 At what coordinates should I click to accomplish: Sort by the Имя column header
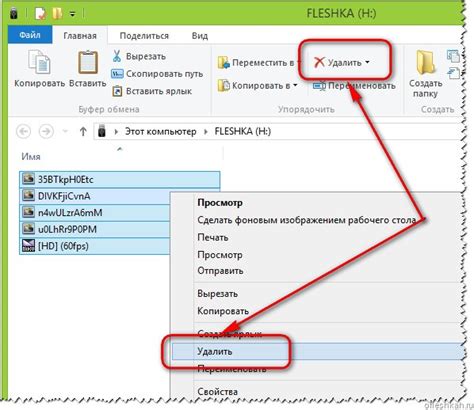coord(31,156)
